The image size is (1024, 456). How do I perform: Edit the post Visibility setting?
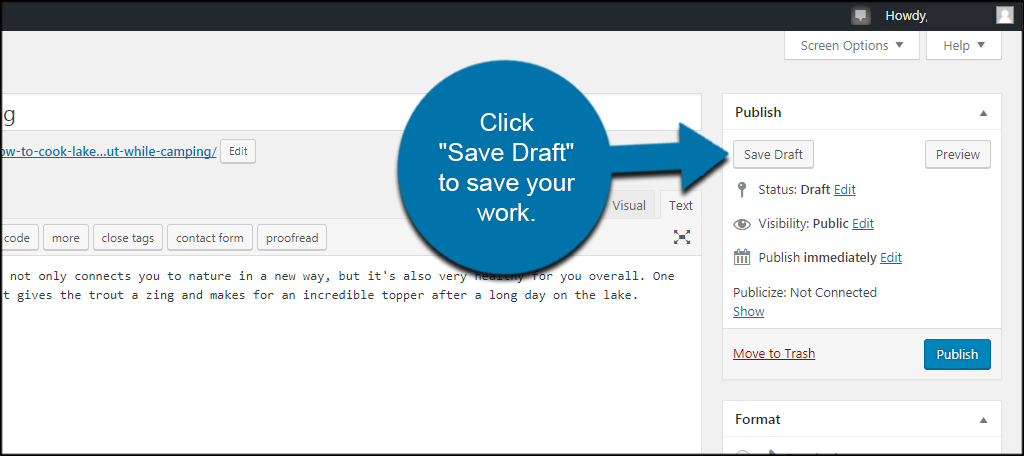tap(863, 224)
